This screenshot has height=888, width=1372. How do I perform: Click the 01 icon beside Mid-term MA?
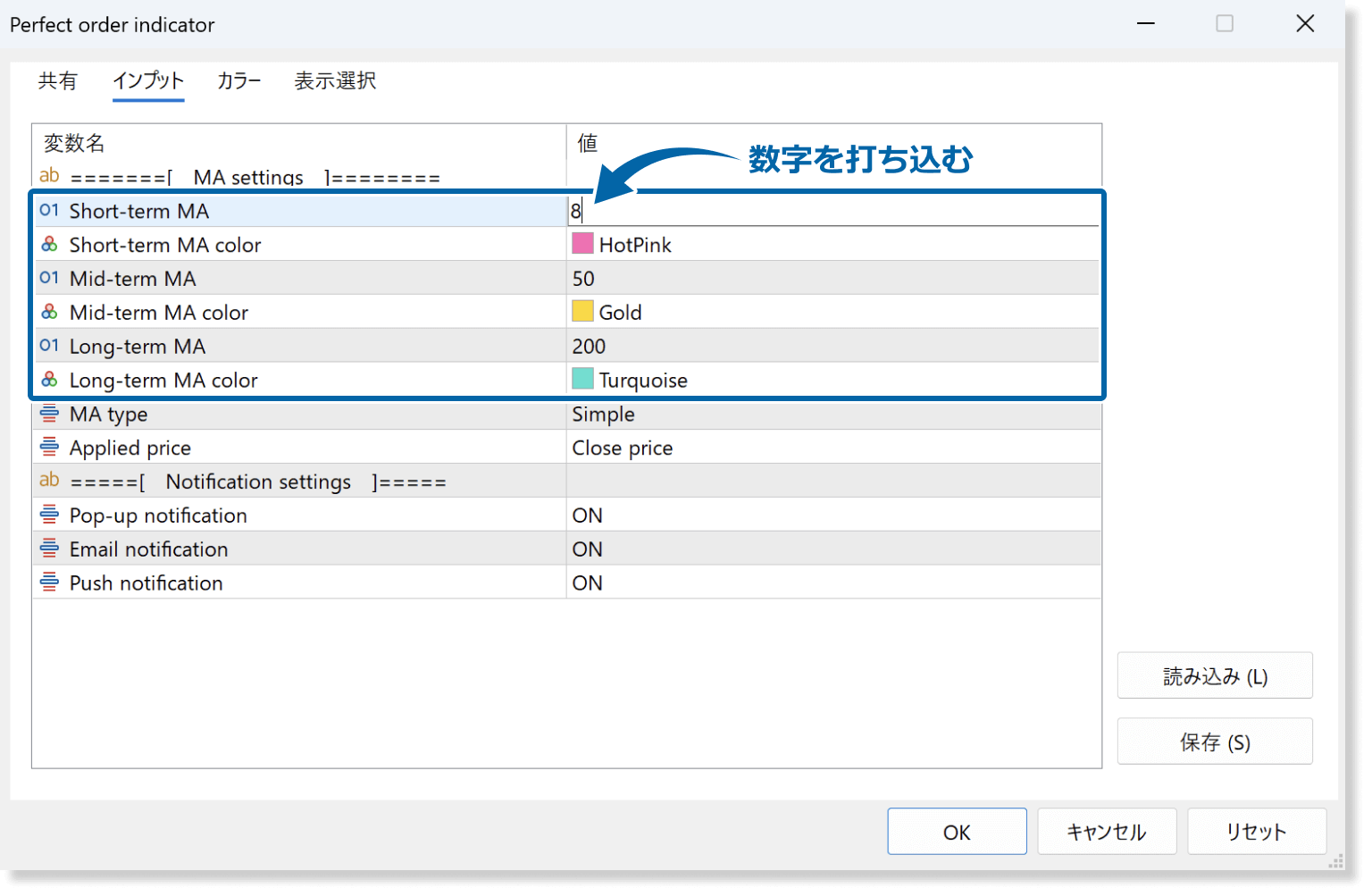(49, 278)
